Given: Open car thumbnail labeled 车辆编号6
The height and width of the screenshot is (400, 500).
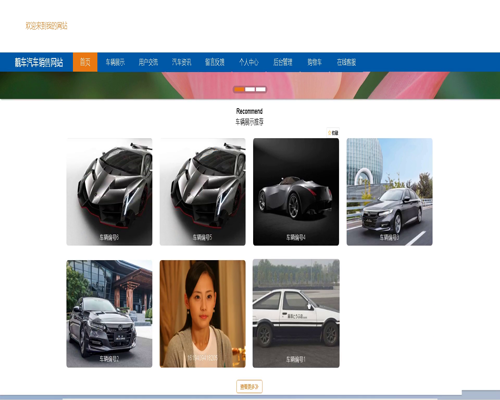Looking at the screenshot, I should (x=109, y=192).
